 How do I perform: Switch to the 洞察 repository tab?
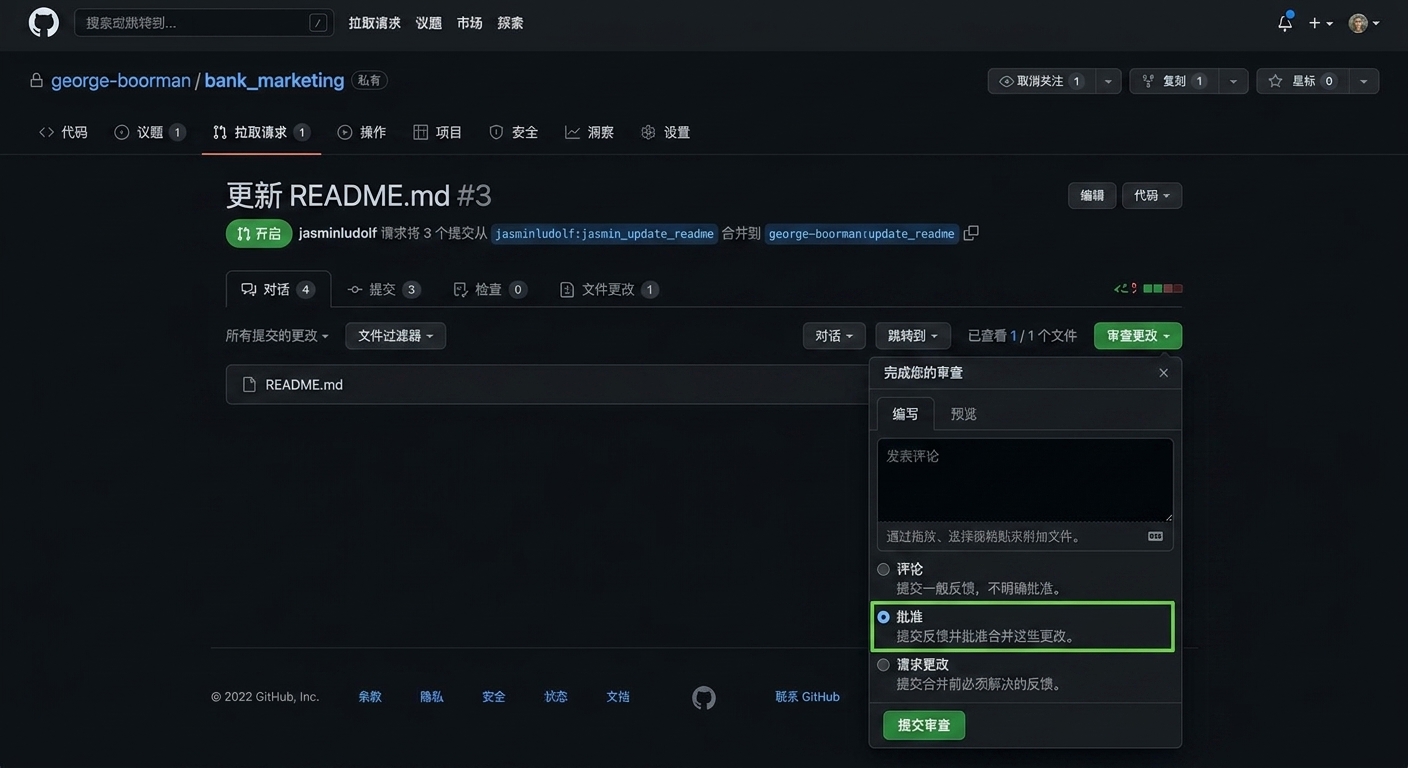pos(589,132)
